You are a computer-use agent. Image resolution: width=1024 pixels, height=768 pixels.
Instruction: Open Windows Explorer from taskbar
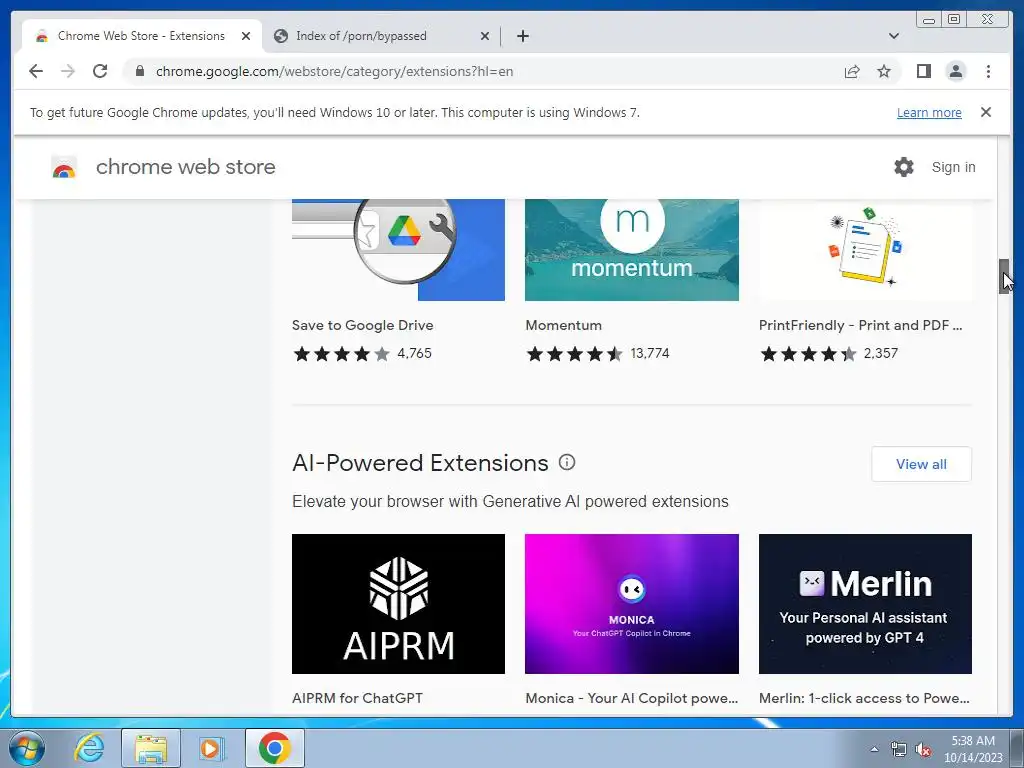pos(151,748)
